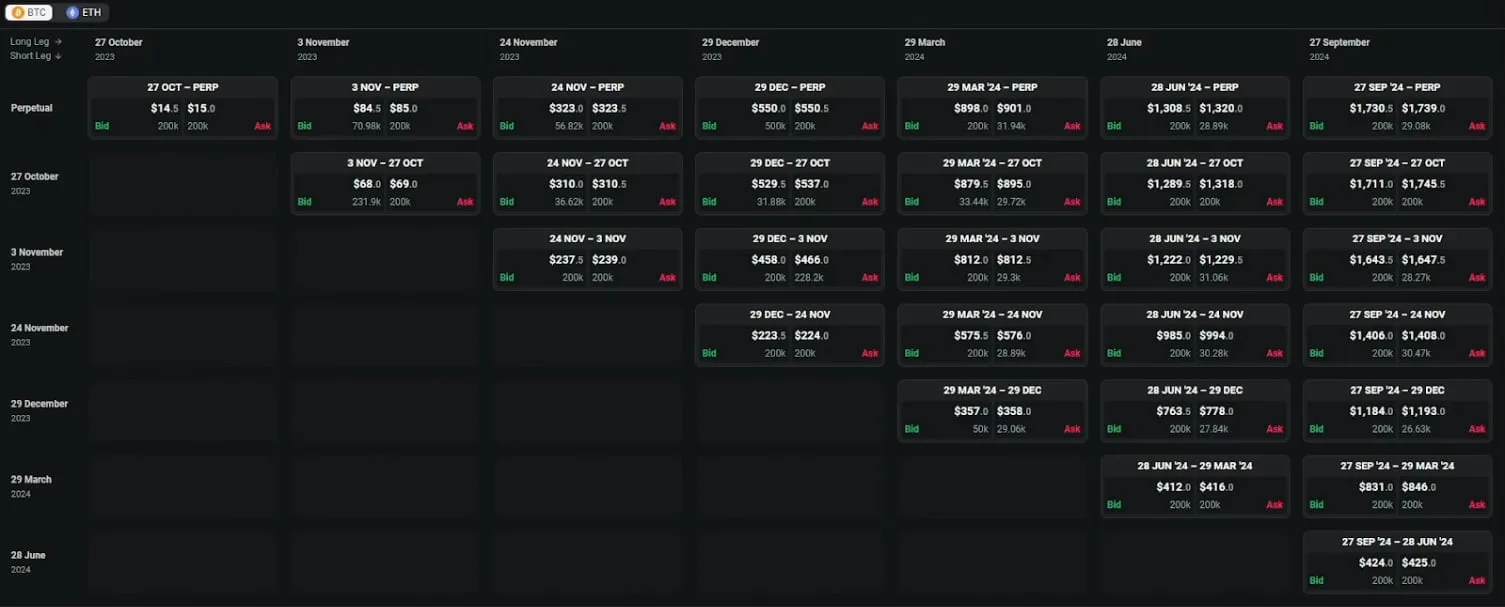Screen dimensions: 1505x607
Task: Click the 228.2k ask size in 29 DEC – 3 NOV
Action: (809, 278)
